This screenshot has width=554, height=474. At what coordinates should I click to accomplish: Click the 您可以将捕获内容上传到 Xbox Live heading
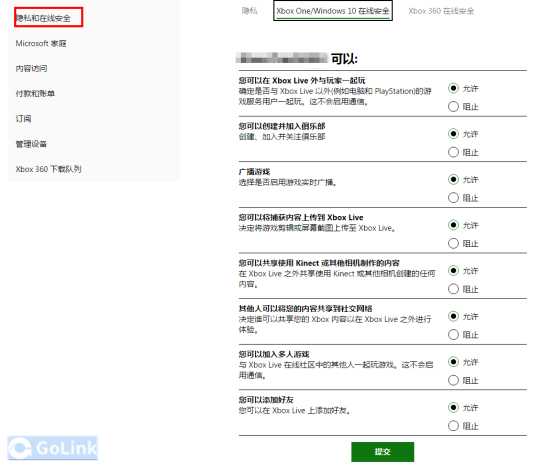(301, 217)
